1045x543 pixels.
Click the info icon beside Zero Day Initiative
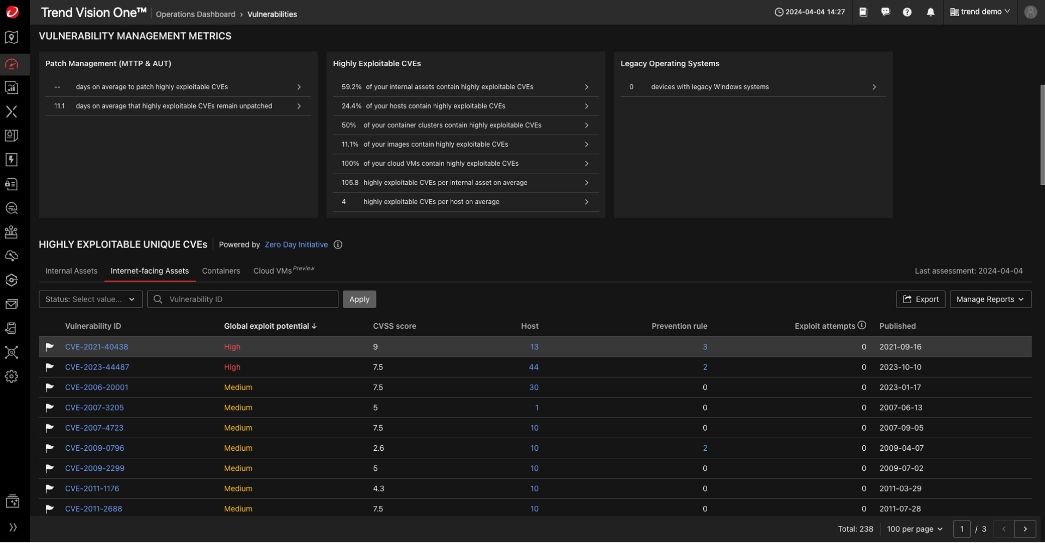[338, 245]
